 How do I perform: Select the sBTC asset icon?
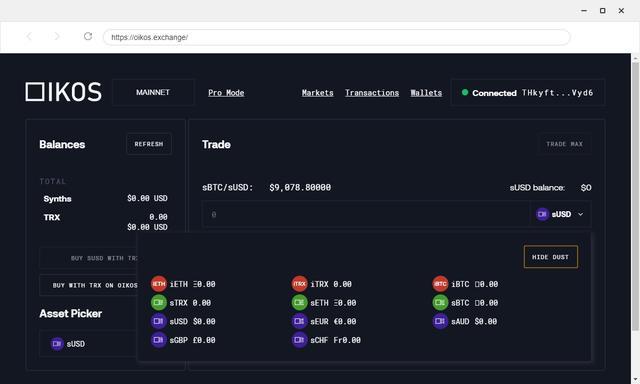click(x=440, y=302)
